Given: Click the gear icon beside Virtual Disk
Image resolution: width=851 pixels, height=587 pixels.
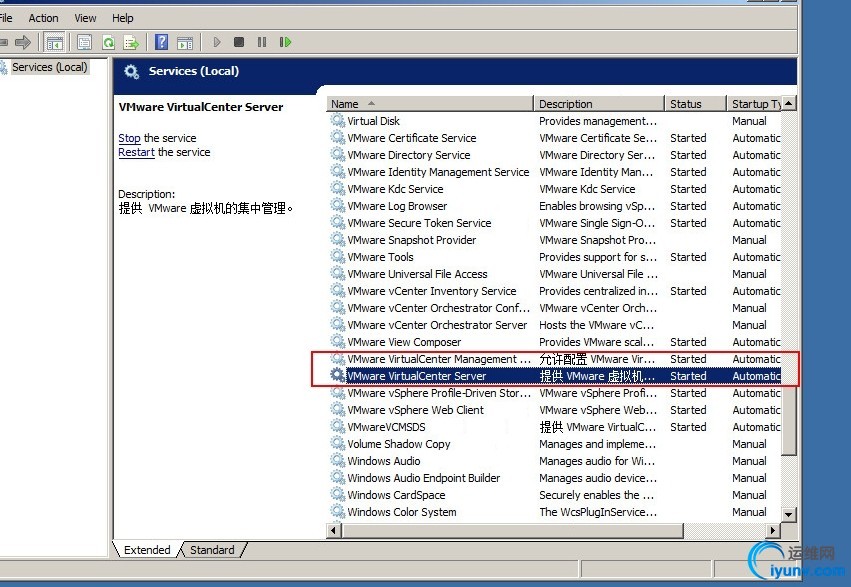Looking at the screenshot, I should tap(338, 120).
